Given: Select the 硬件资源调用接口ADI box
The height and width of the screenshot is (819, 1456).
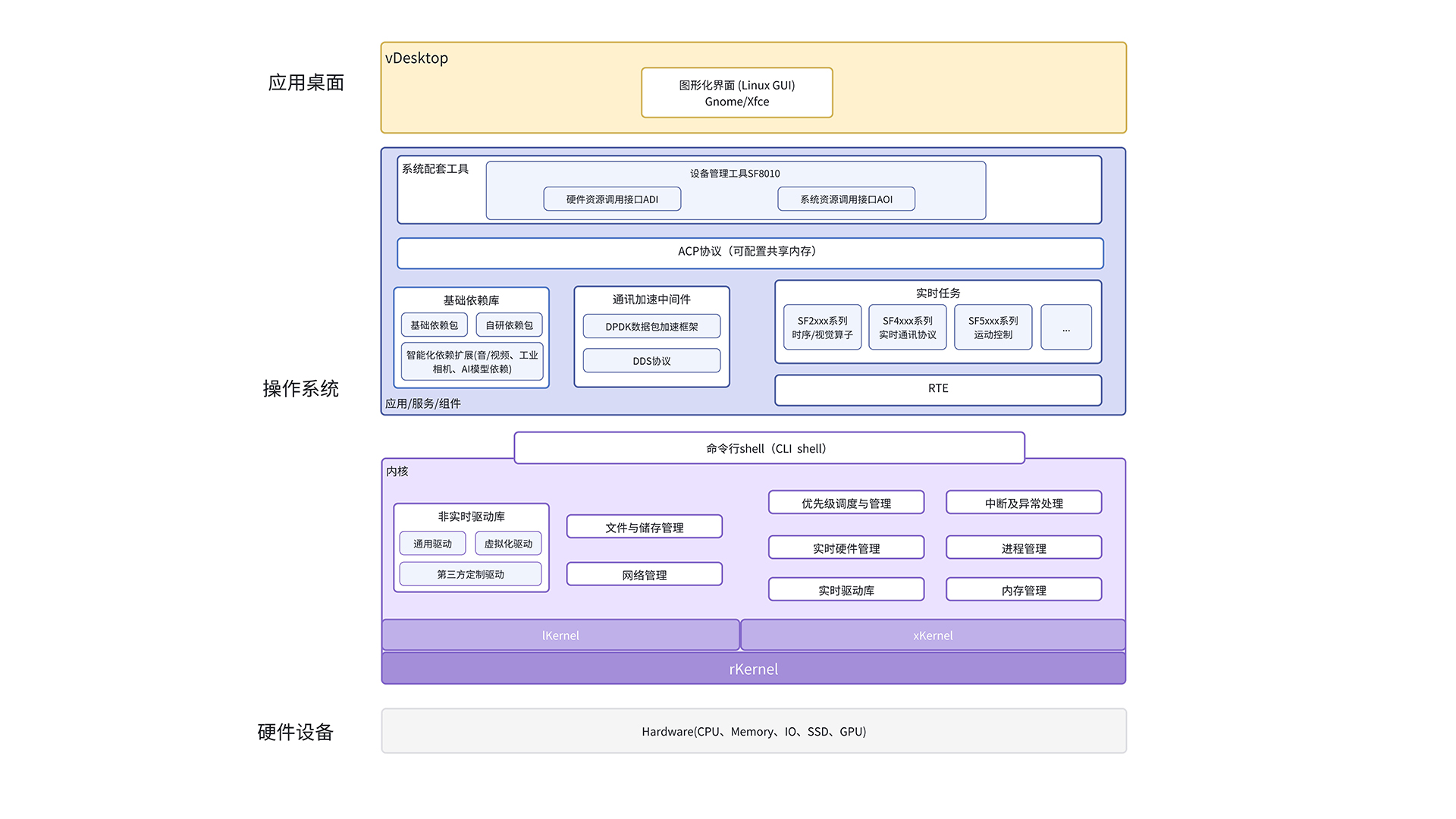Looking at the screenshot, I should coord(612,199).
